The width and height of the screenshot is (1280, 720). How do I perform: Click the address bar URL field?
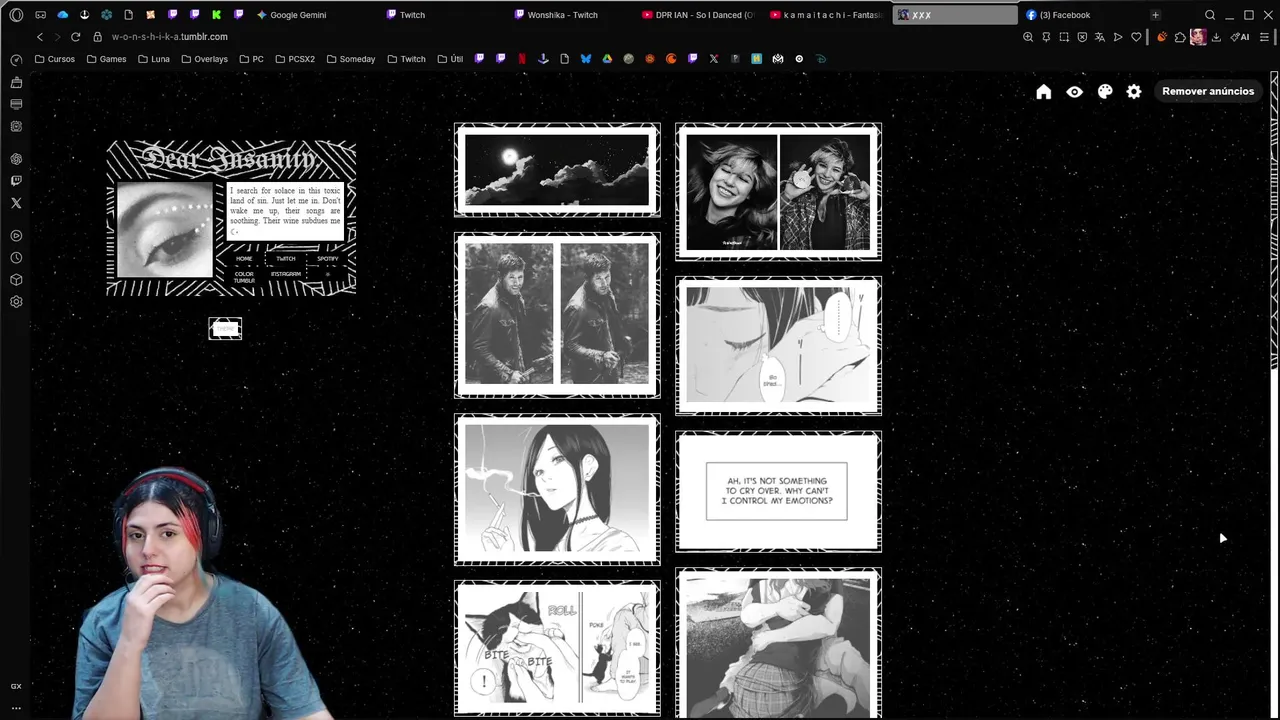(x=560, y=37)
